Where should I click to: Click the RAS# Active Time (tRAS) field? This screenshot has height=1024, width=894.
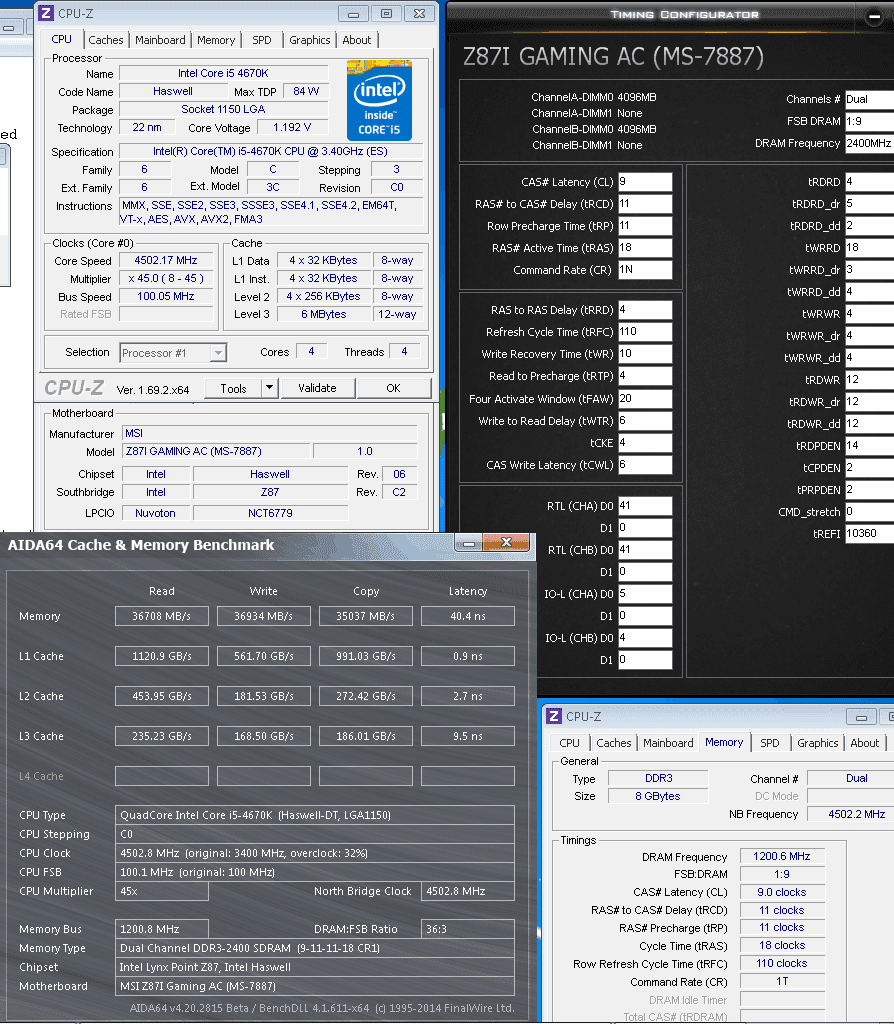[645, 248]
